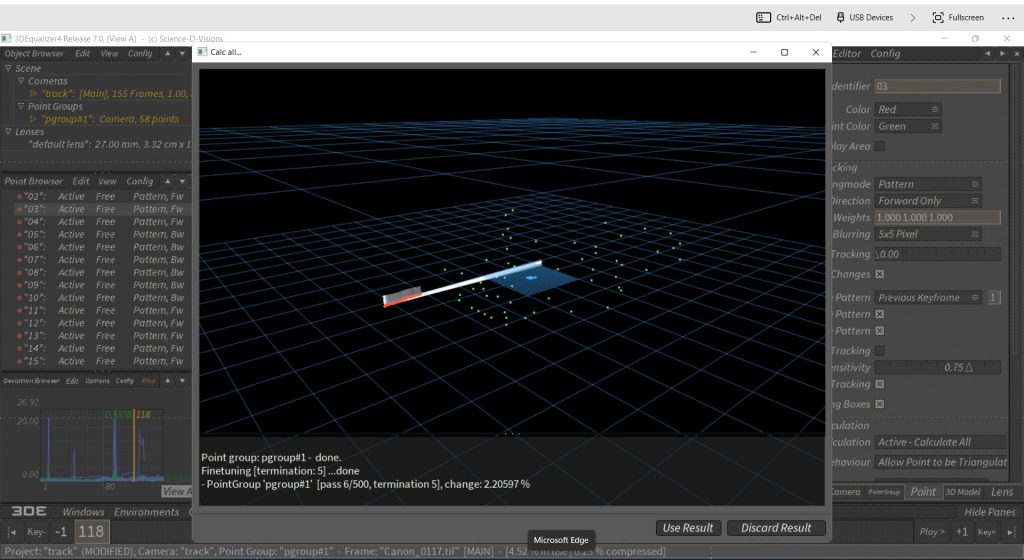Viewport: 1024px width, 560px height.
Task: Click the Find button in Deviation Browser
Action: pos(149,381)
